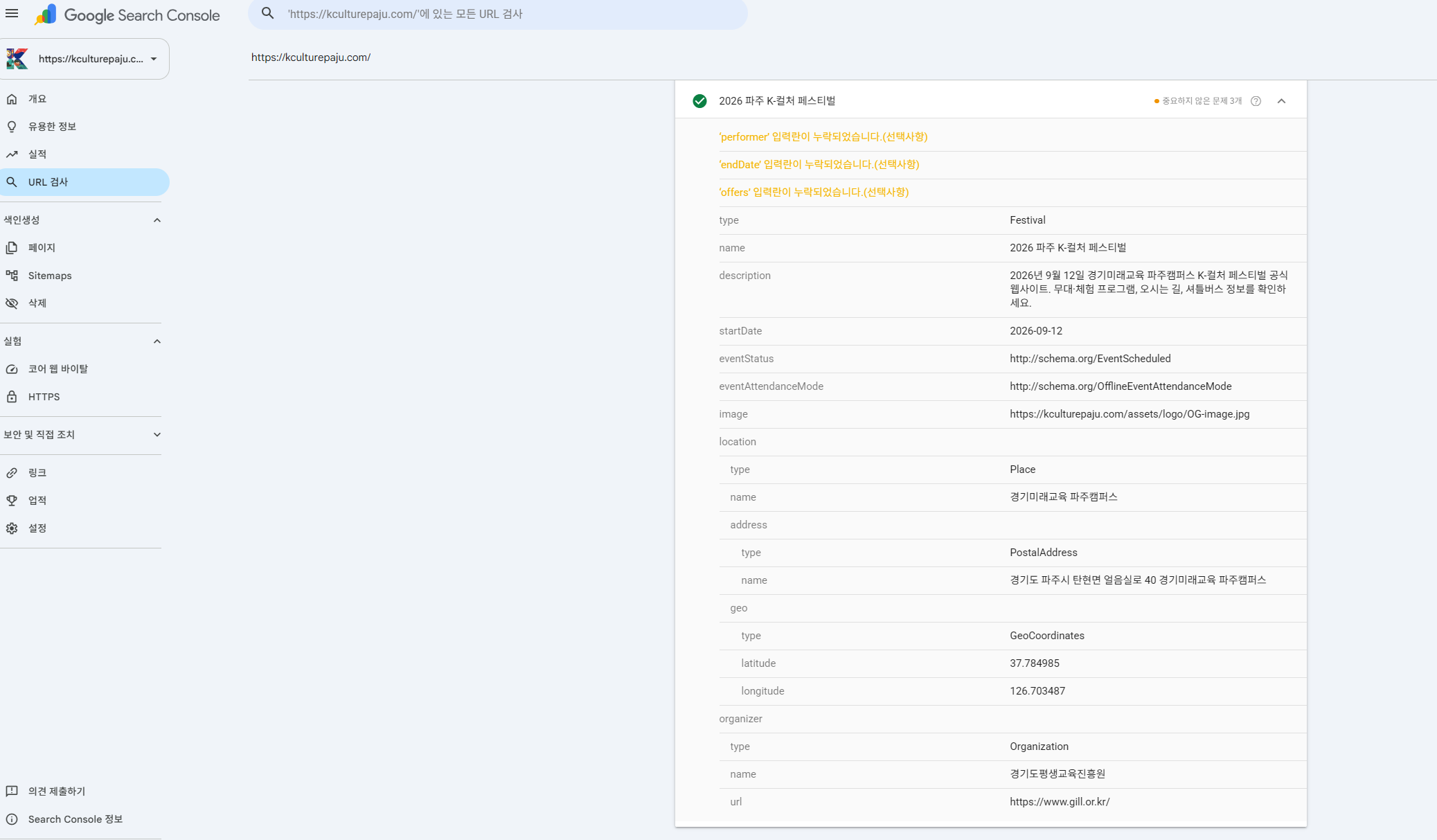Open the 삭제 removals page
The height and width of the screenshot is (840, 1437).
point(84,303)
